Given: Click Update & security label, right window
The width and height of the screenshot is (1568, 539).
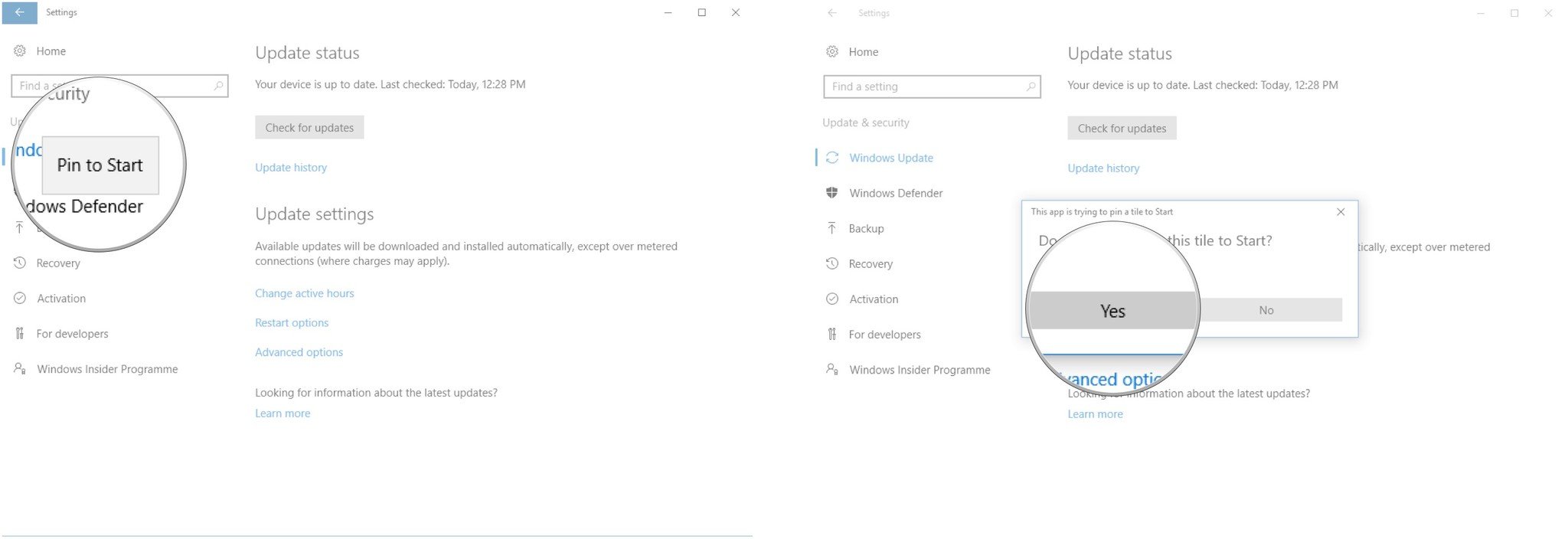Looking at the screenshot, I should (x=866, y=122).
